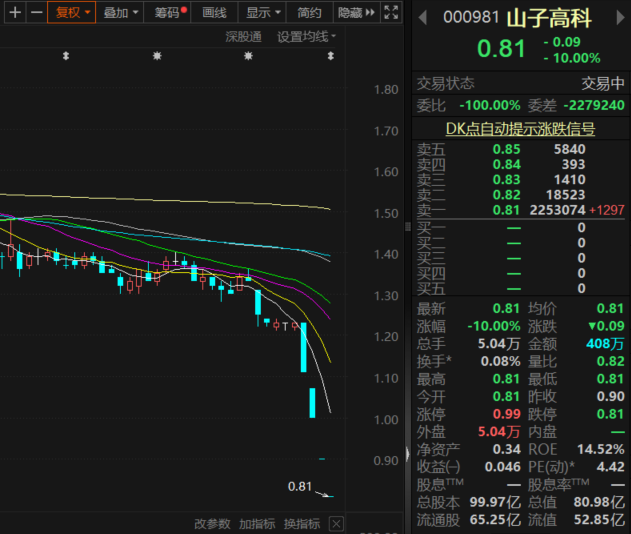Click the 交易状态 交易中 status row

pos(521,84)
